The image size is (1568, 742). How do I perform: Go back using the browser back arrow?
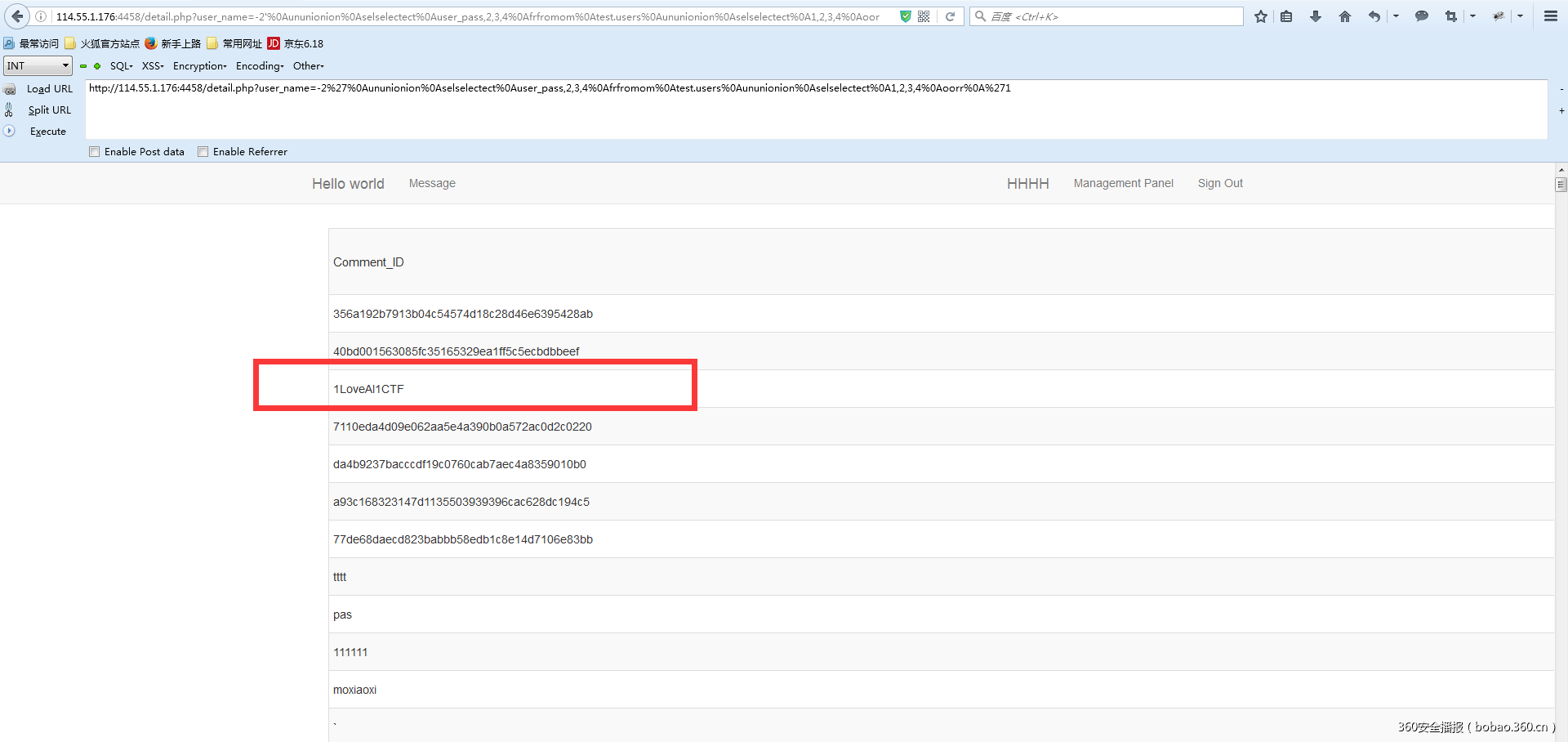pyautogui.click(x=17, y=16)
